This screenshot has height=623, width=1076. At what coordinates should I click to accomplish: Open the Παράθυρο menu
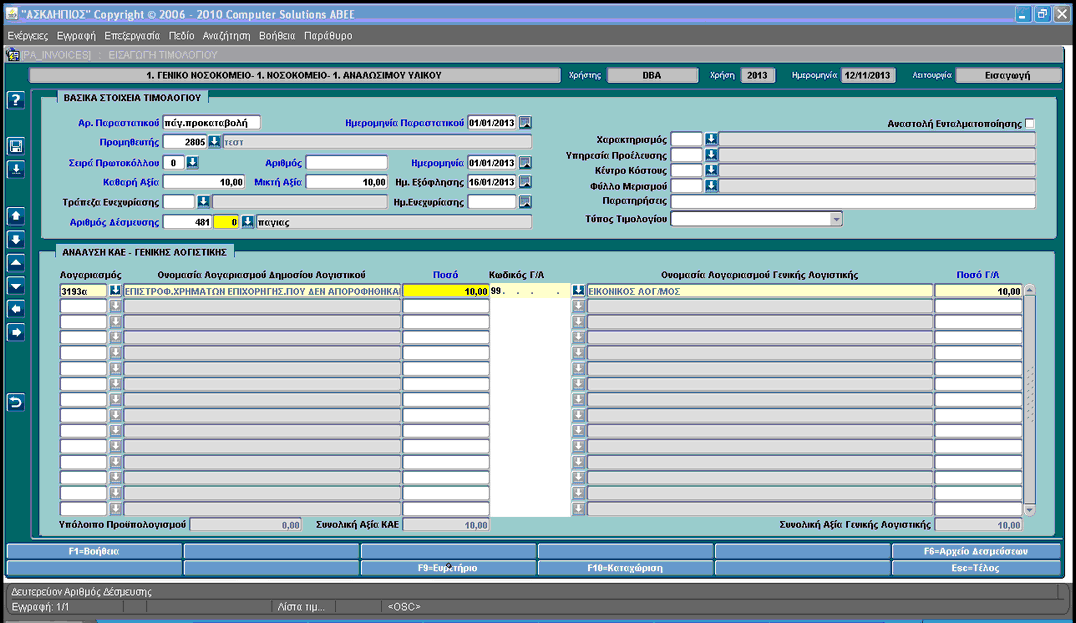tap(328, 36)
